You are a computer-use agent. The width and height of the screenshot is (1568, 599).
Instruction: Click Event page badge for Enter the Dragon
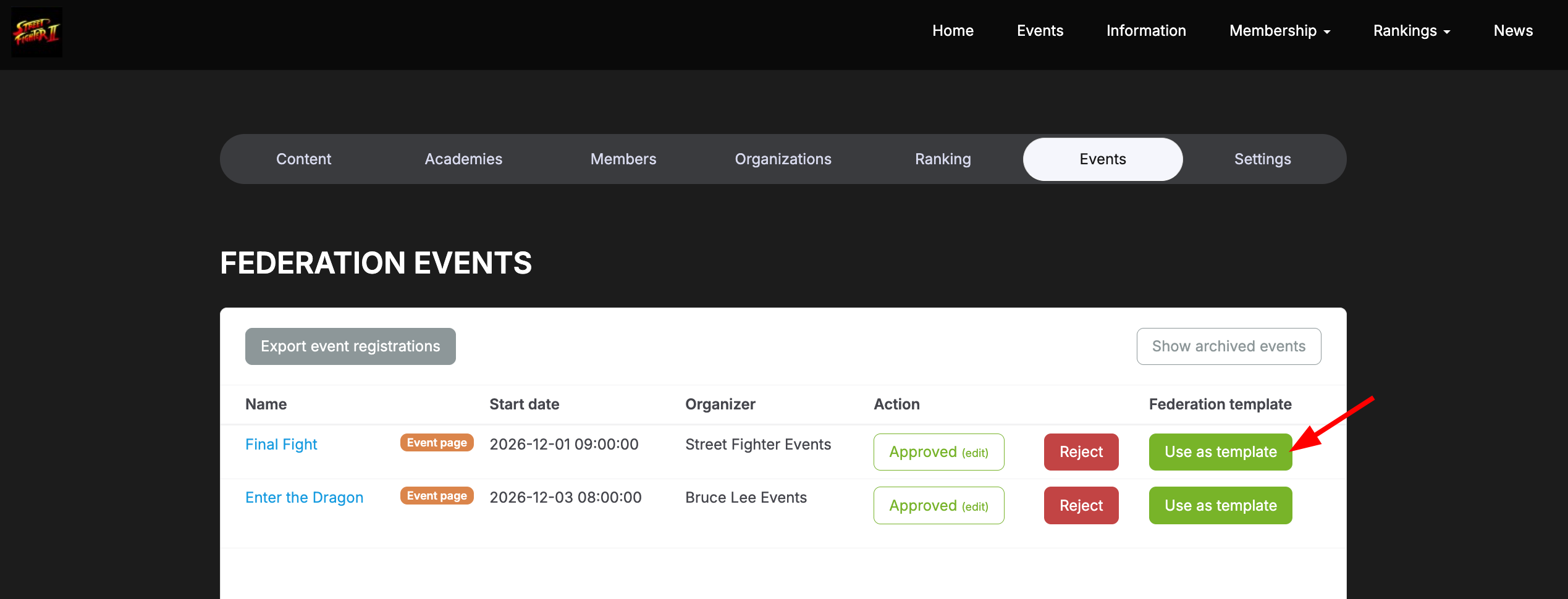tap(437, 496)
